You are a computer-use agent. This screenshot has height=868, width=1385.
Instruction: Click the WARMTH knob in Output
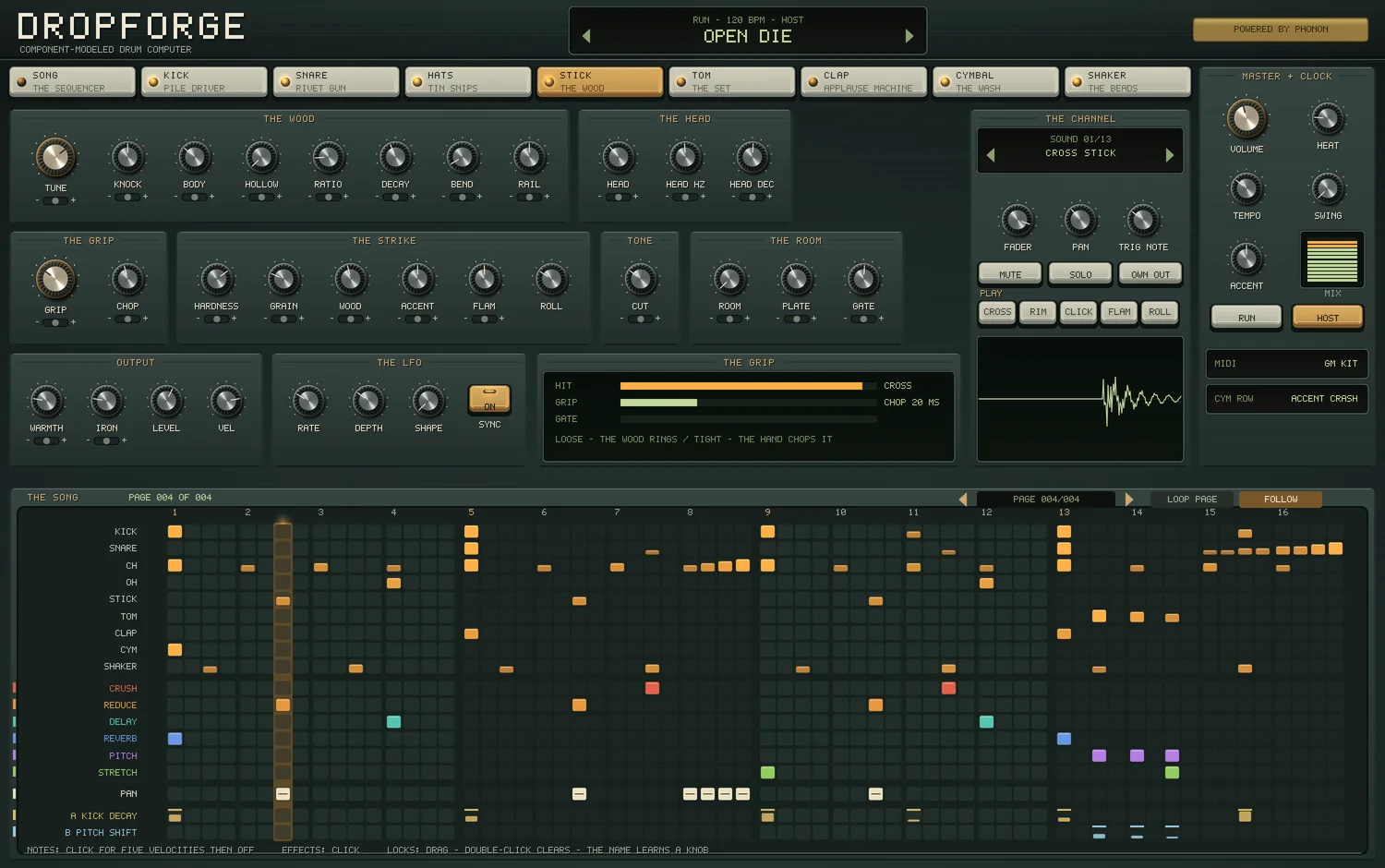point(46,402)
